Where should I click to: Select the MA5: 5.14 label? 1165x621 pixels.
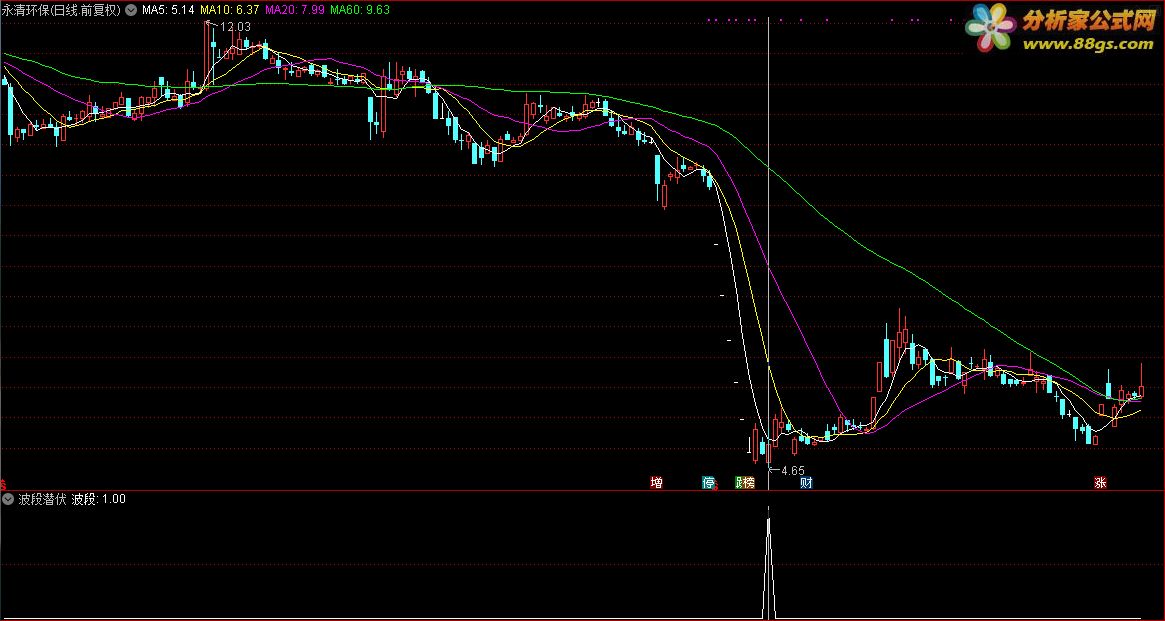pos(168,10)
